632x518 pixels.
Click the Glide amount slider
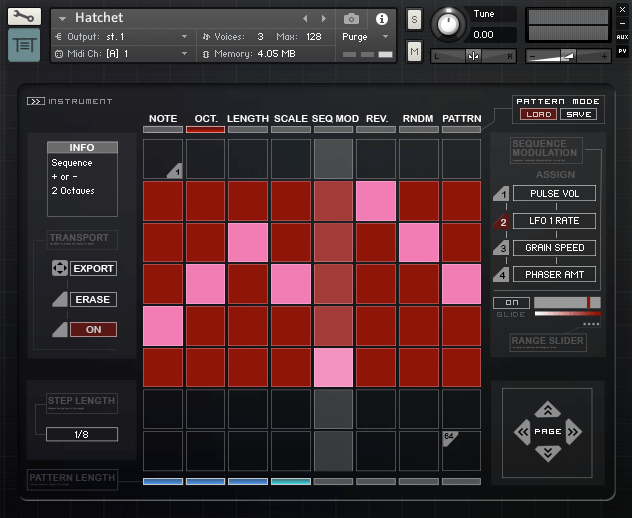[567, 302]
